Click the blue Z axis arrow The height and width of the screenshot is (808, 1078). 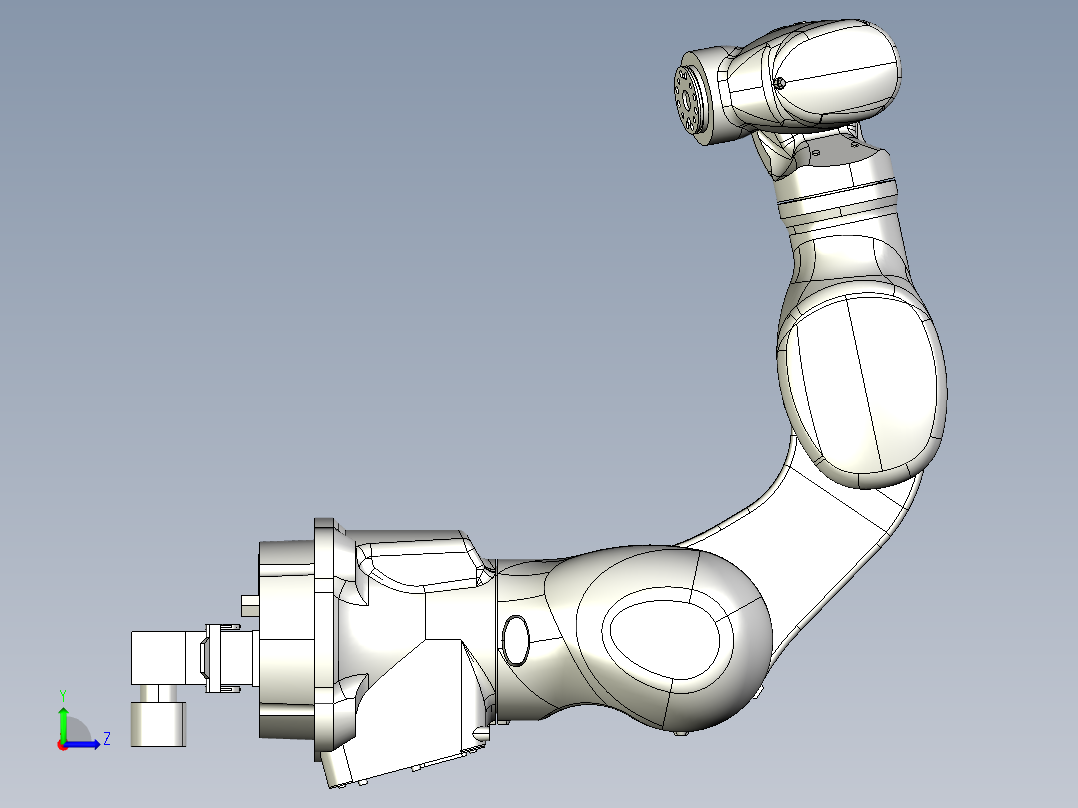click(x=85, y=743)
